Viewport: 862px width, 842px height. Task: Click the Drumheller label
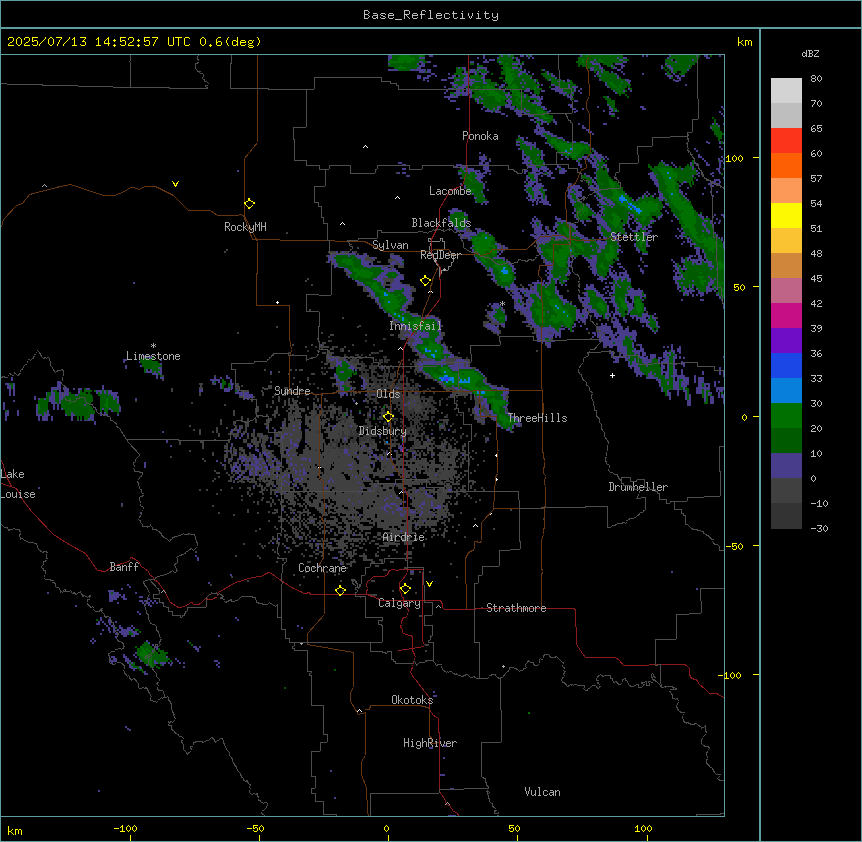click(638, 487)
